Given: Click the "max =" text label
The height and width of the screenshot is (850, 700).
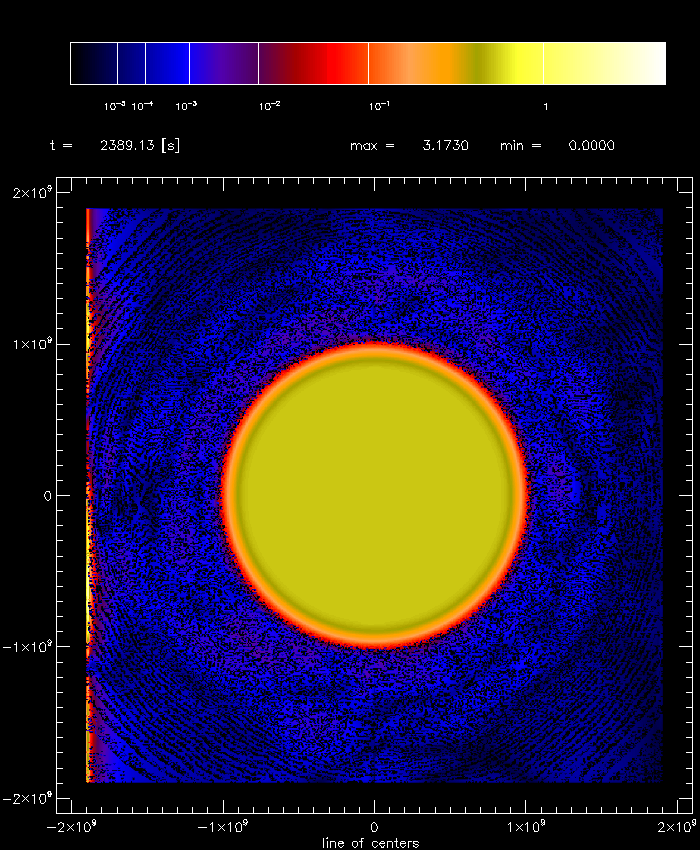Looking at the screenshot, I should [372, 146].
